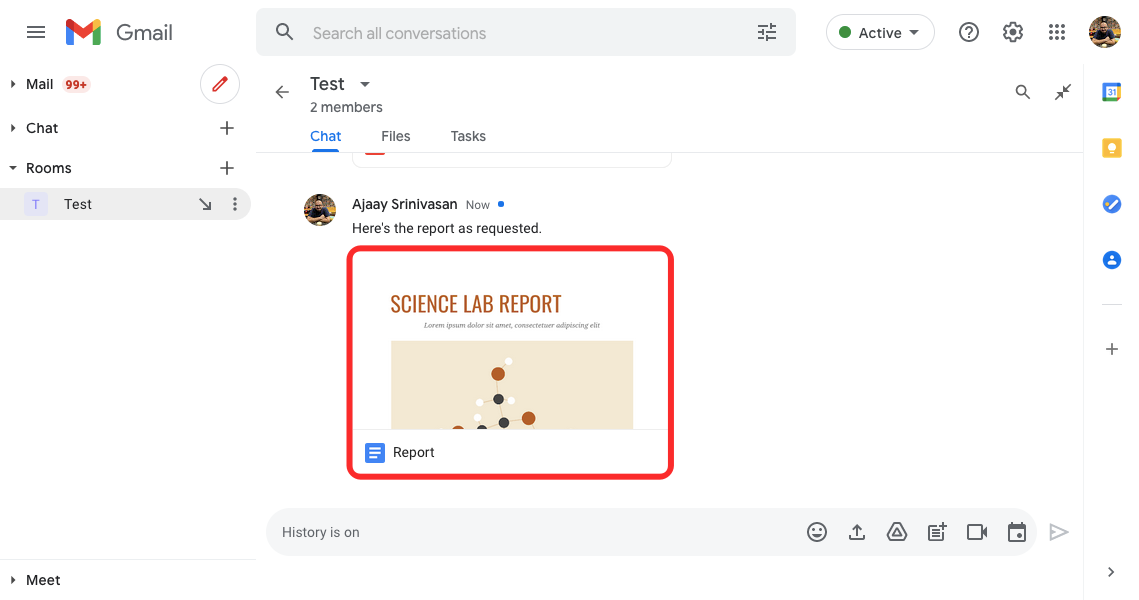The image size is (1139, 600).
Task: Expand the Test room options arrow
Action: pyautogui.click(x=364, y=84)
